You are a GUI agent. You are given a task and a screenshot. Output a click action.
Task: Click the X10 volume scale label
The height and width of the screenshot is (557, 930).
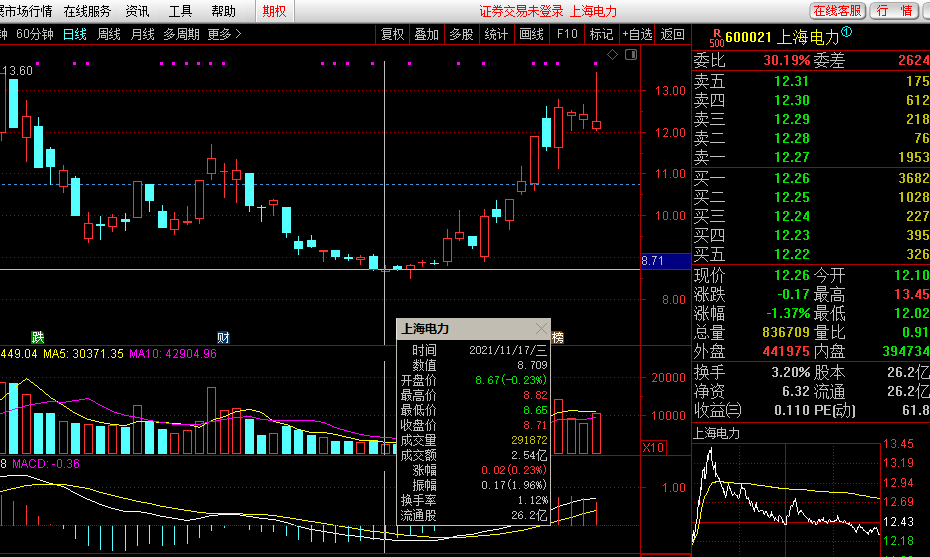[x=654, y=447]
